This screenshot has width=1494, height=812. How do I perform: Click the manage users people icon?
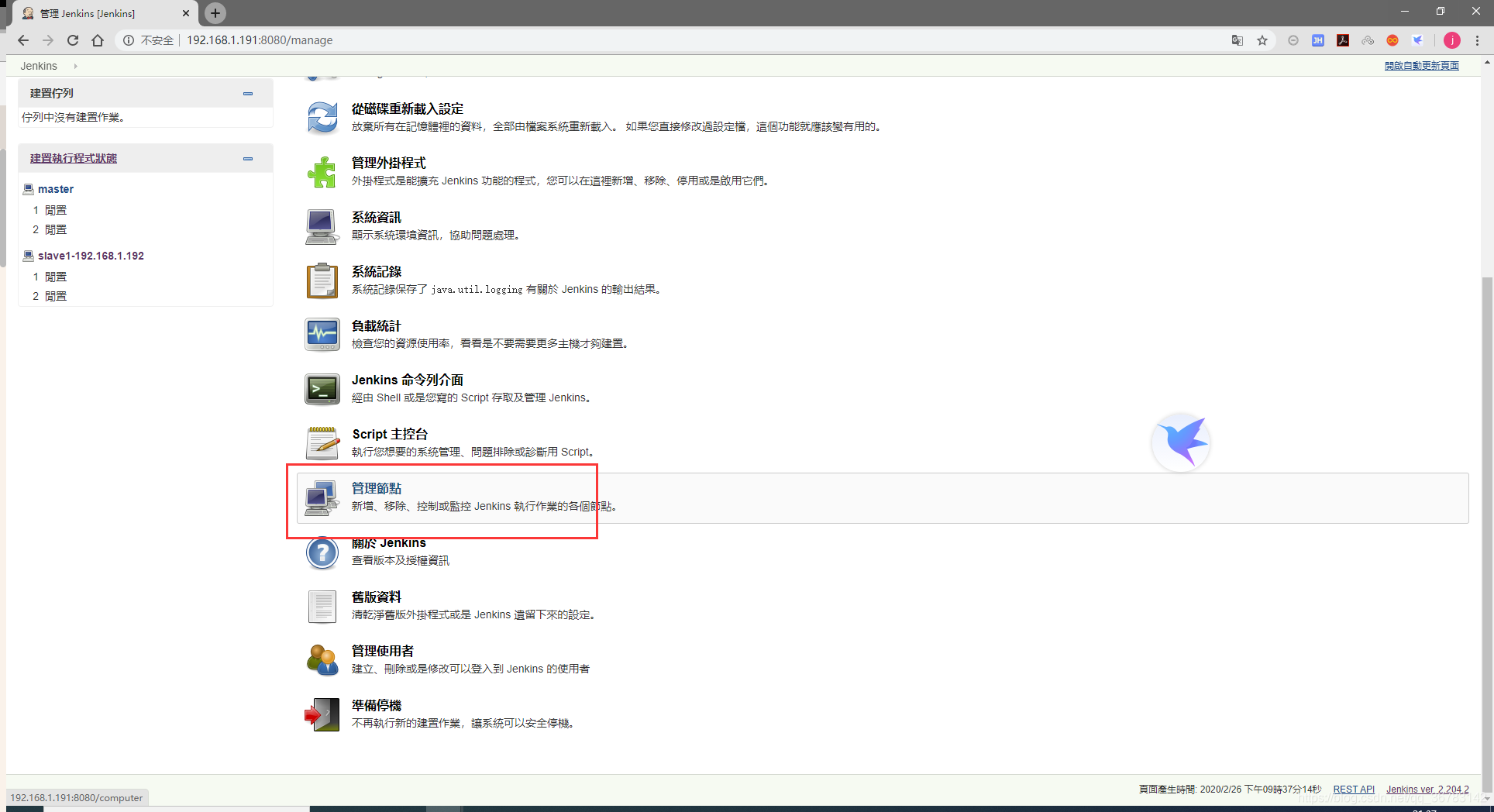pyautogui.click(x=322, y=660)
